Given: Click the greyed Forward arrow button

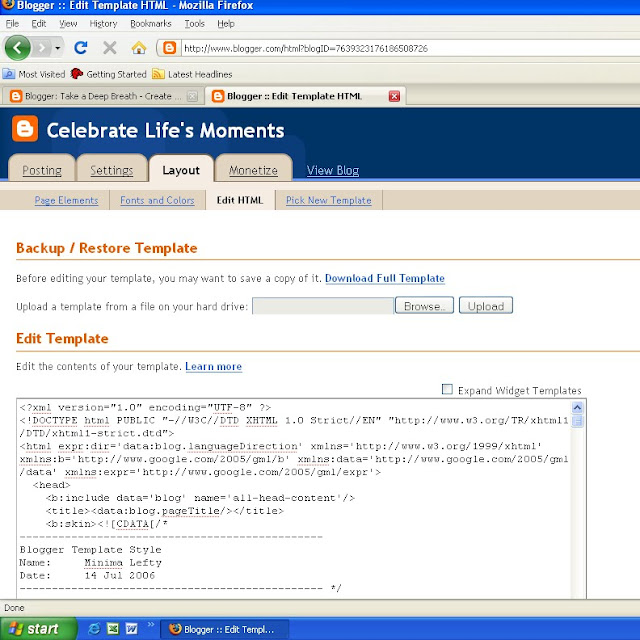Looking at the screenshot, I should pyautogui.click(x=42, y=48).
